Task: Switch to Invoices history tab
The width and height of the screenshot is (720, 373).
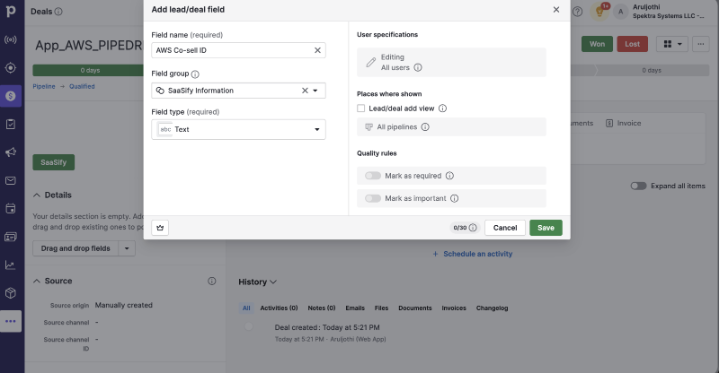Action: [x=454, y=308]
